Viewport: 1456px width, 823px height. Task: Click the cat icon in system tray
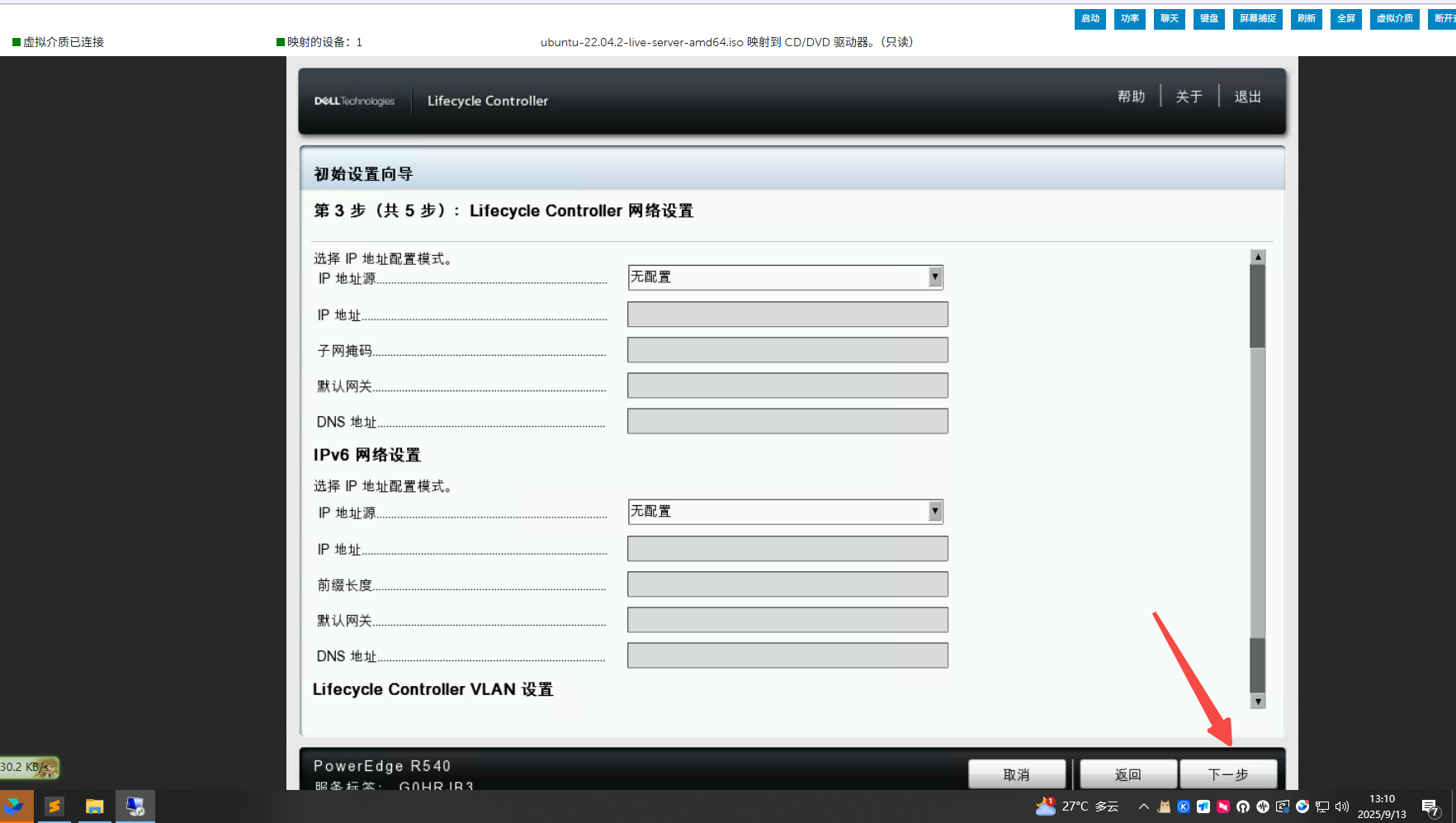point(1164,806)
